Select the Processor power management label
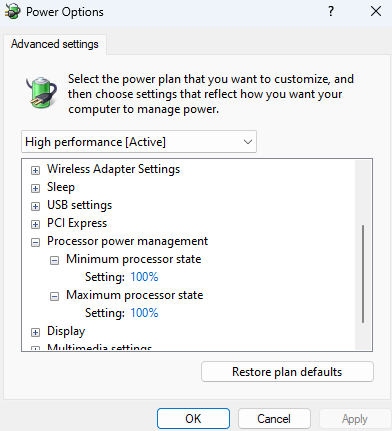The height and width of the screenshot is (431, 392). (x=127, y=241)
